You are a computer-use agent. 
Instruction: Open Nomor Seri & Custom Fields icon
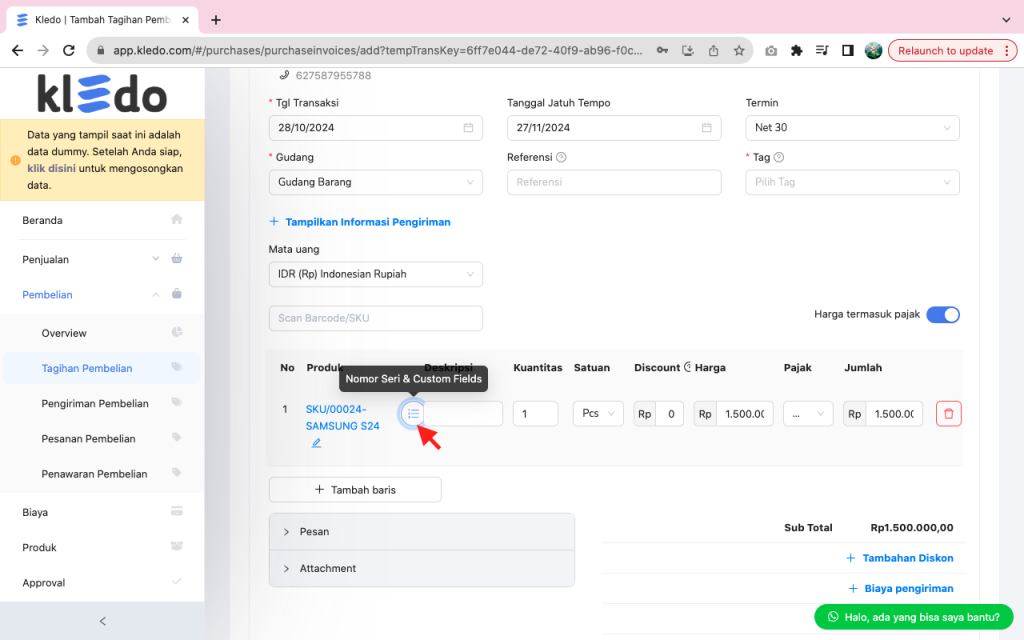click(x=413, y=413)
